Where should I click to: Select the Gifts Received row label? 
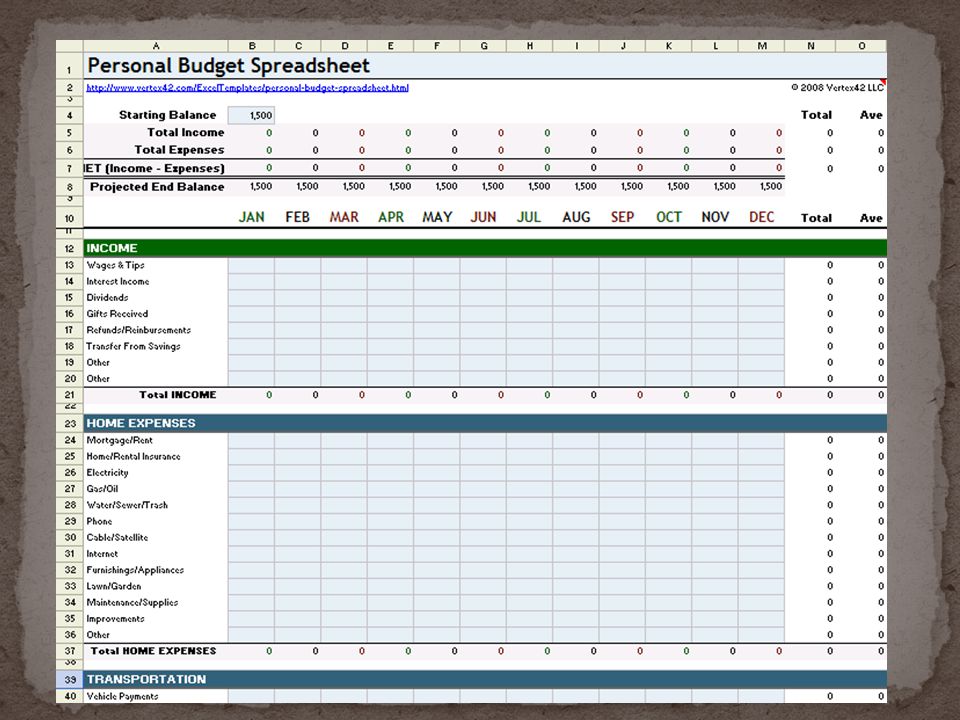pos(117,314)
